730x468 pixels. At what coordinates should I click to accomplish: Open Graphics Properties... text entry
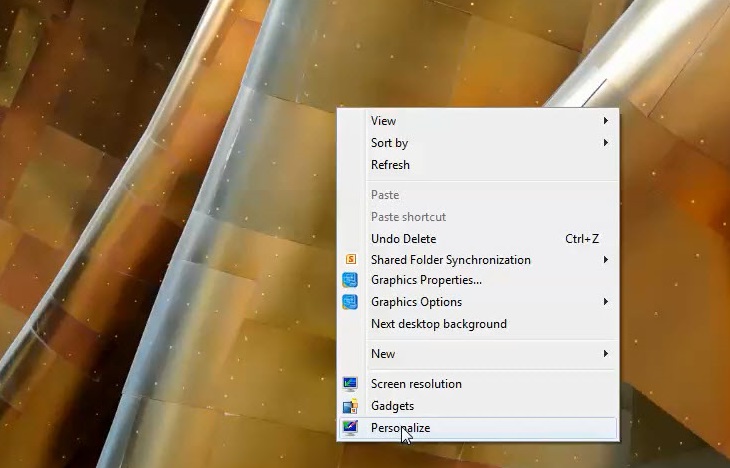click(x=426, y=280)
